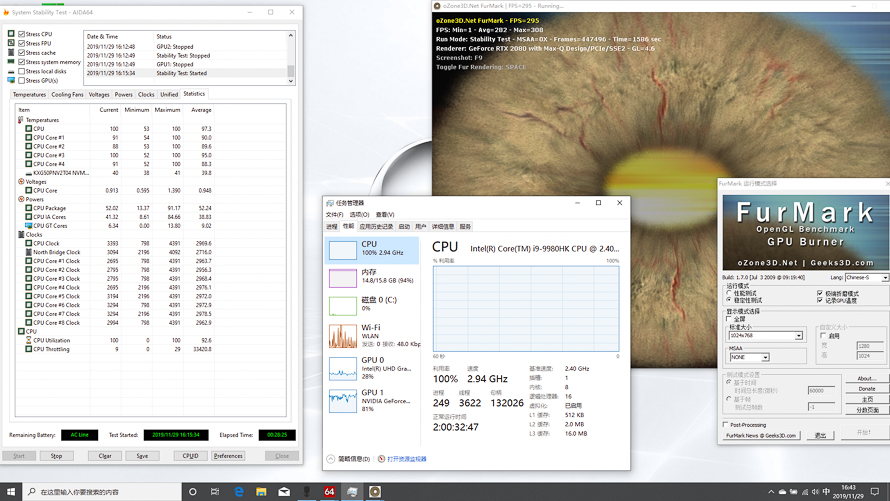Uncheck the Stress CPU checkbox

pyautogui.click(x=21, y=34)
